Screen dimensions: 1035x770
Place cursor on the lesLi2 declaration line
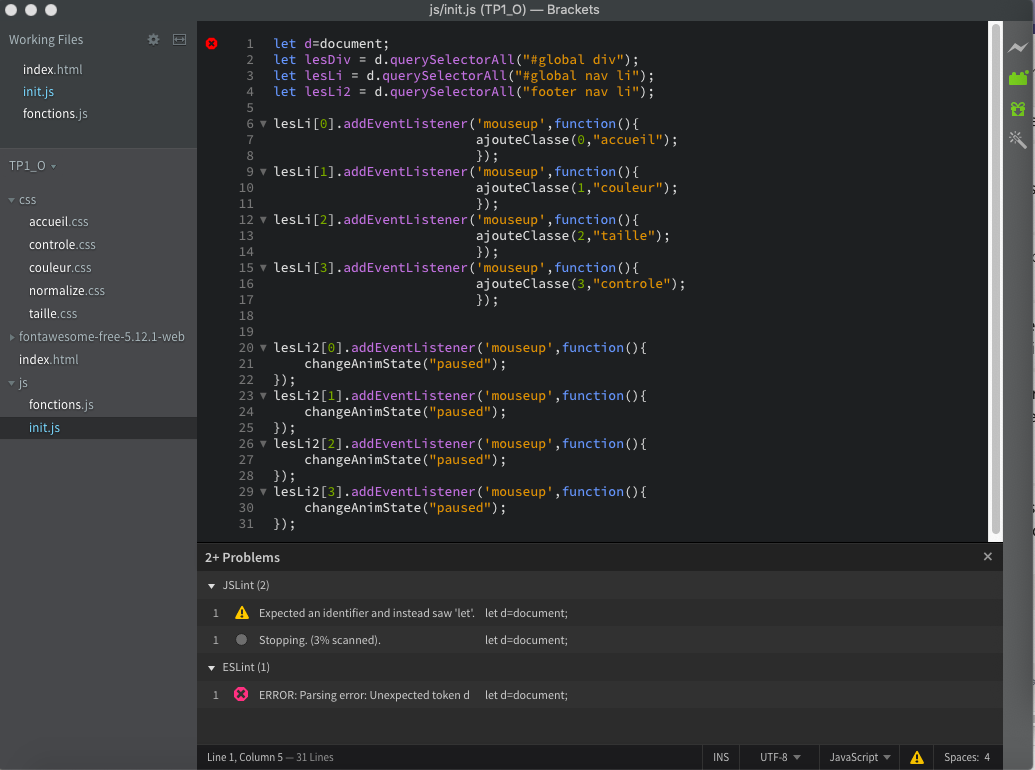pyautogui.click(x=463, y=92)
